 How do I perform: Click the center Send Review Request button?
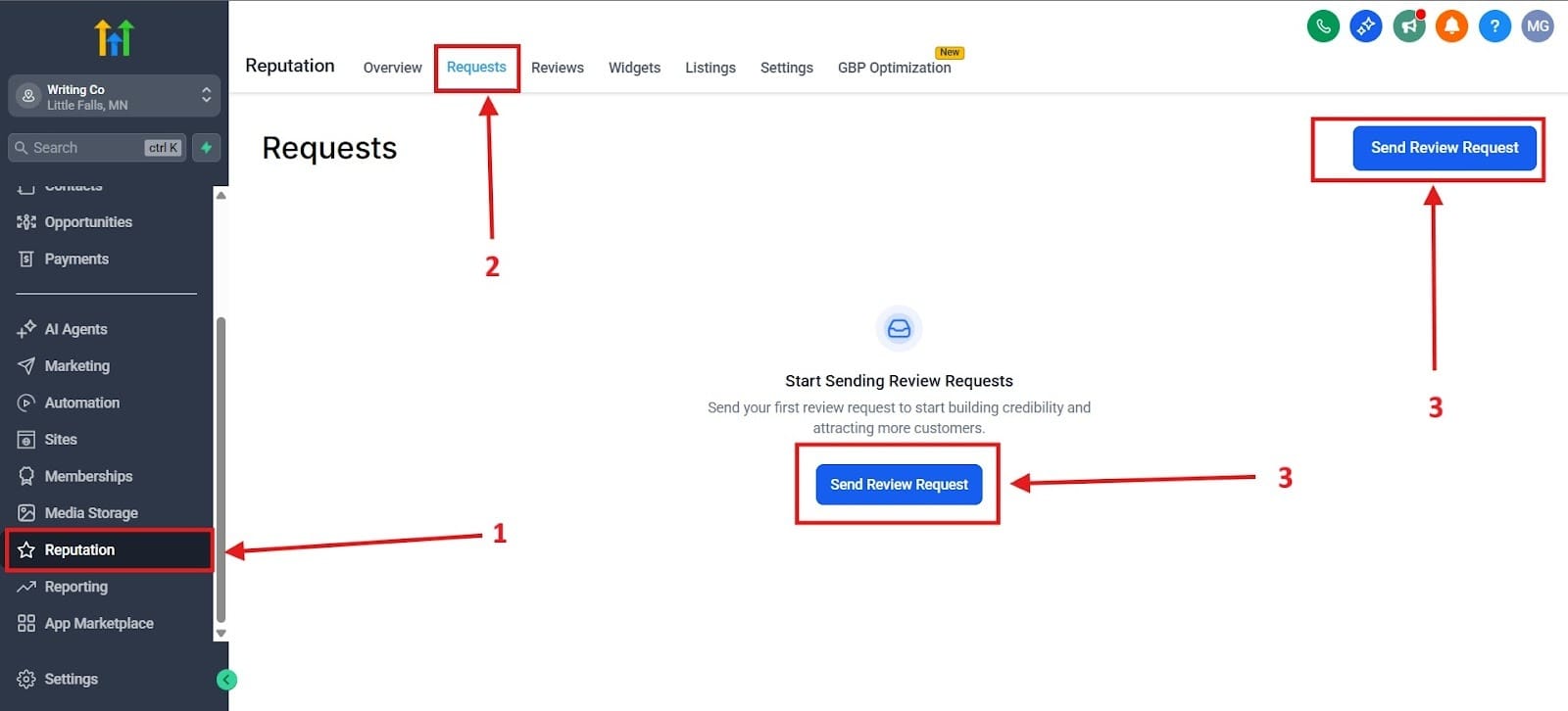tap(899, 485)
